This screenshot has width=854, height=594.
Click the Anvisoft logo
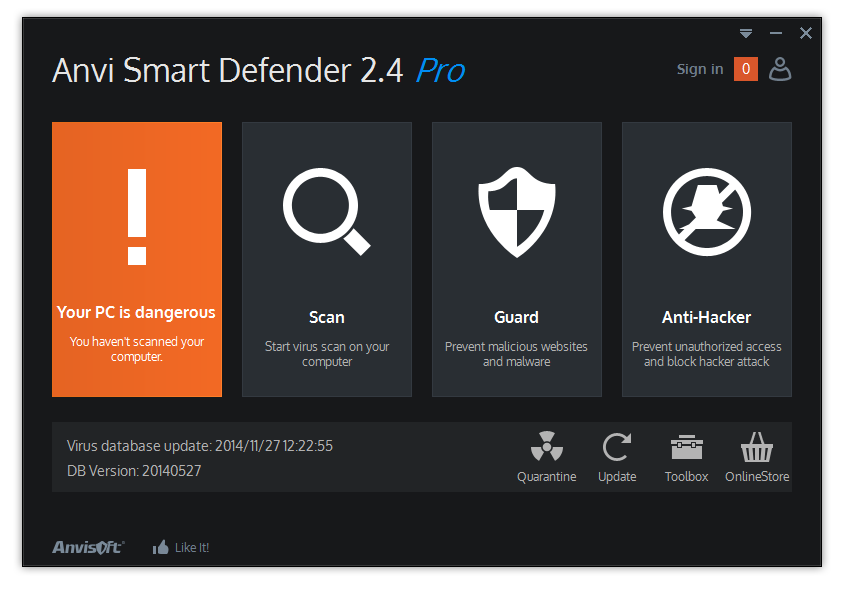[88, 547]
